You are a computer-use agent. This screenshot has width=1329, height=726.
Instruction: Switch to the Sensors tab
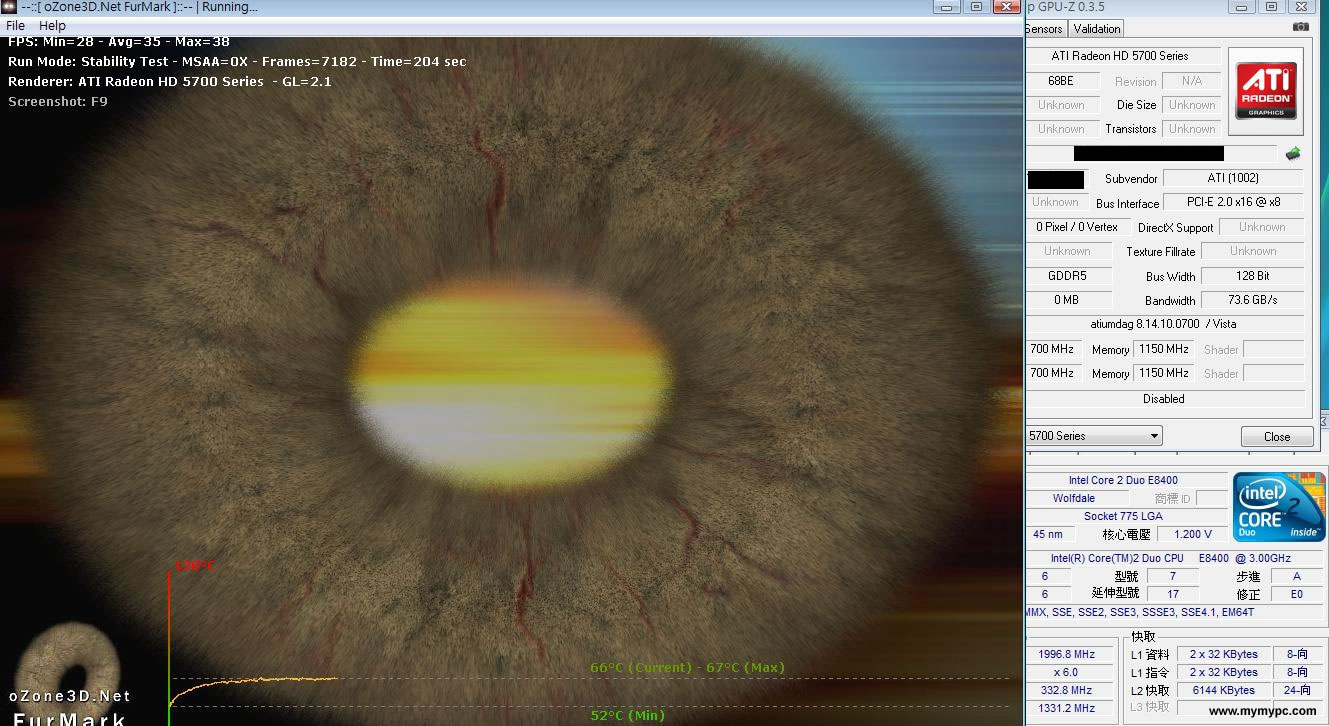pyautogui.click(x=1044, y=28)
